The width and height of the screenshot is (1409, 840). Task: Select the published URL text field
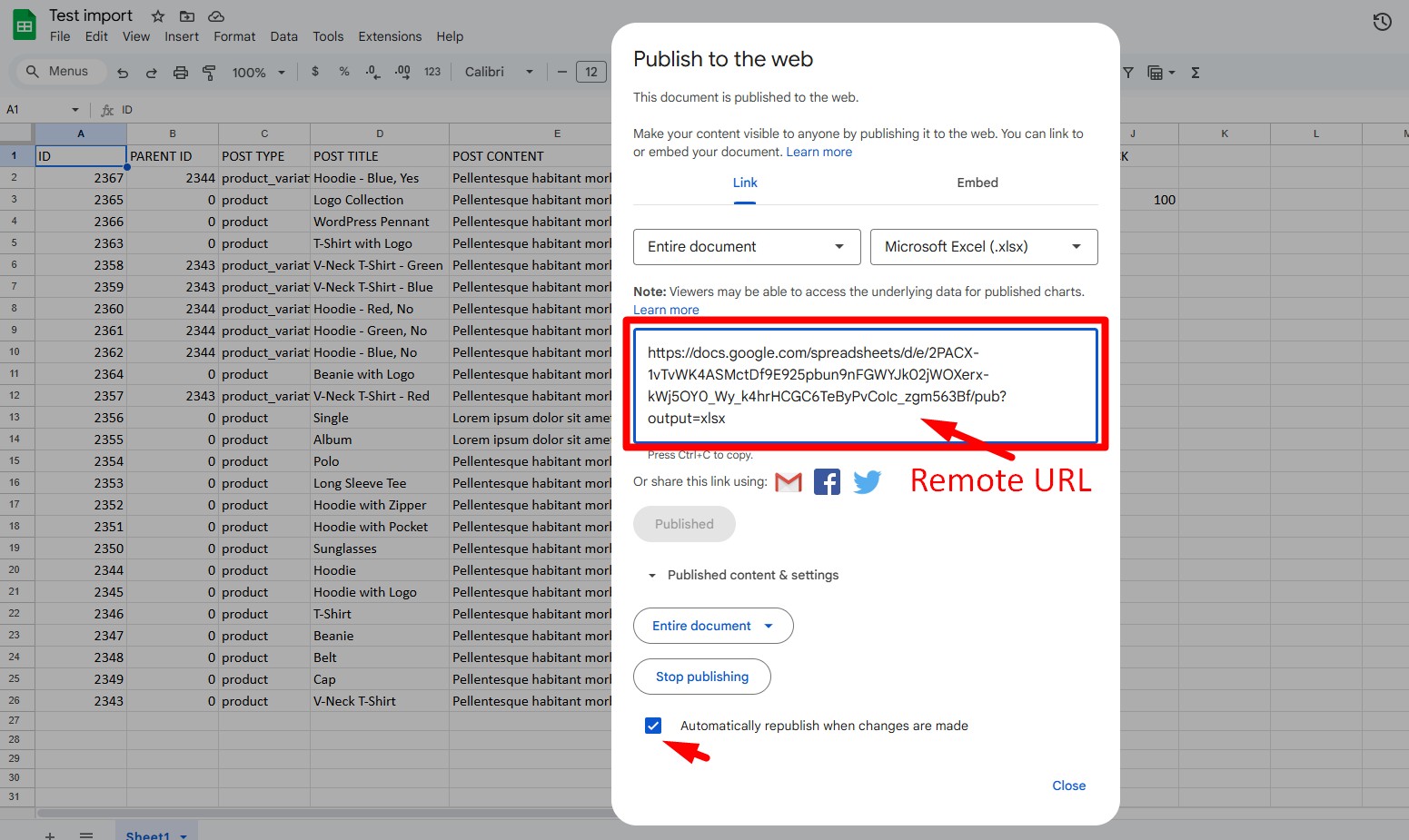coord(864,385)
